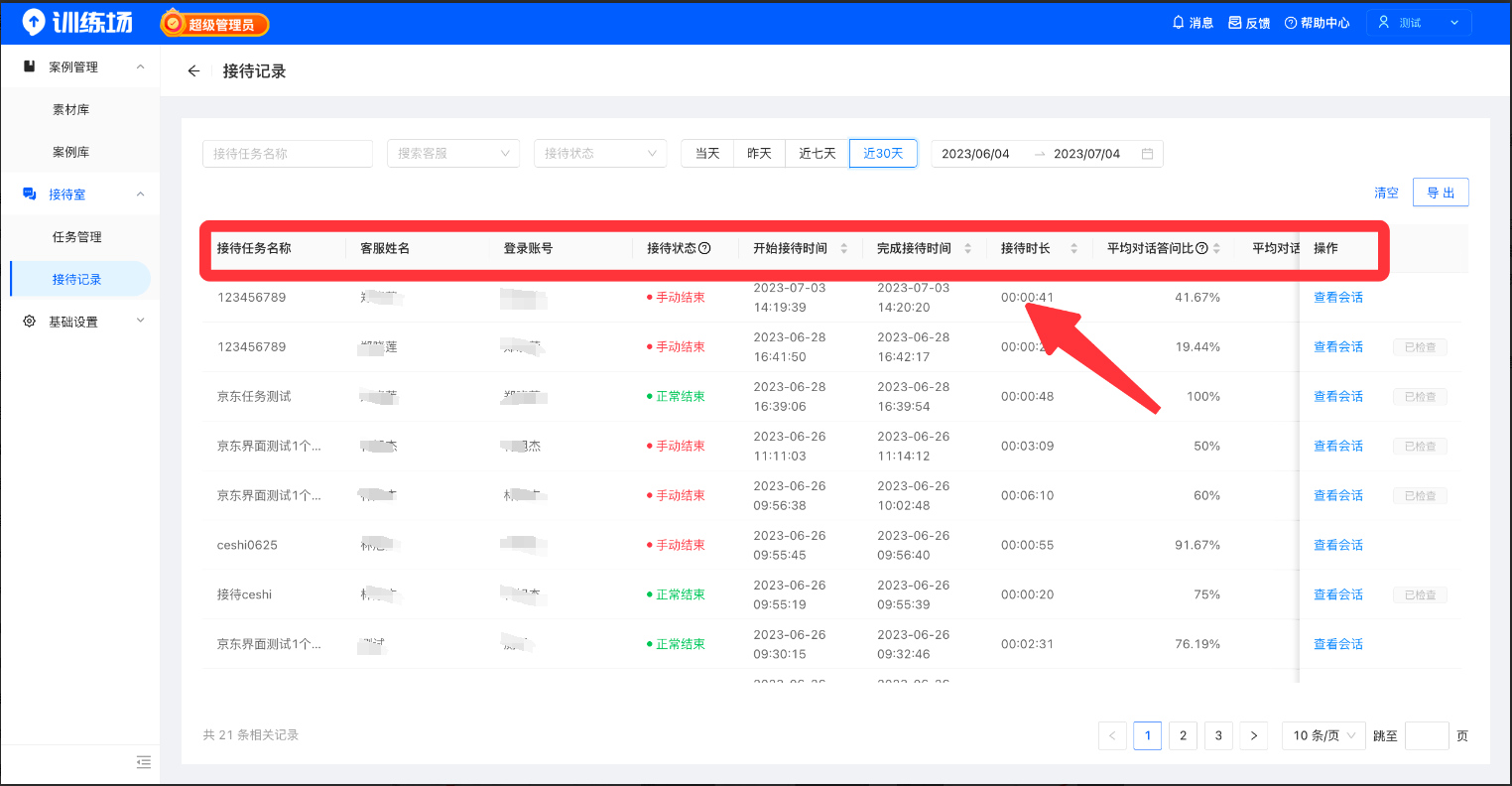The image size is (1512, 786).
Task: Sort by 接待时长 column
Action: click(1073, 249)
